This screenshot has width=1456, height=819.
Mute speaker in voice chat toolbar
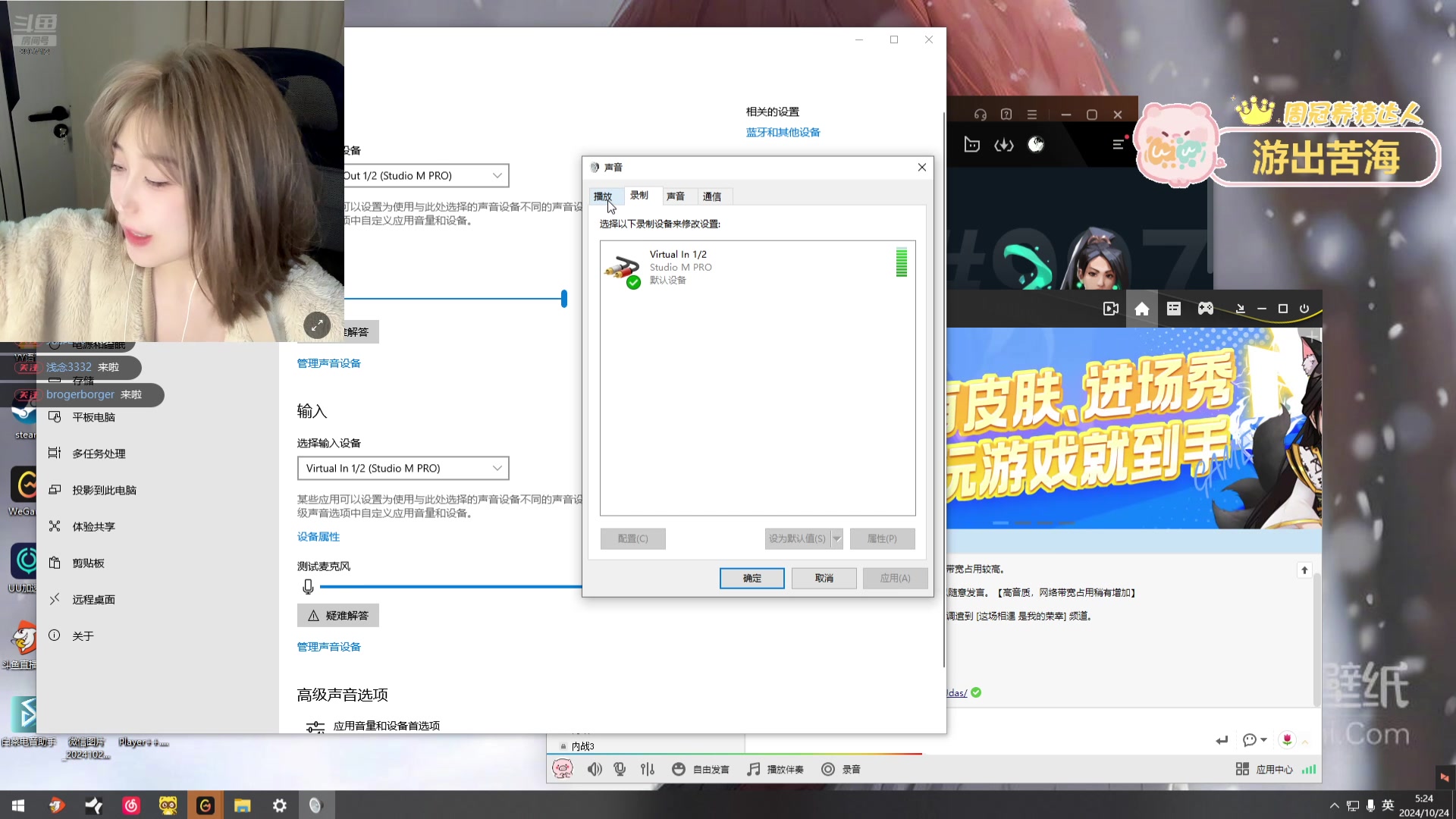tap(595, 769)
